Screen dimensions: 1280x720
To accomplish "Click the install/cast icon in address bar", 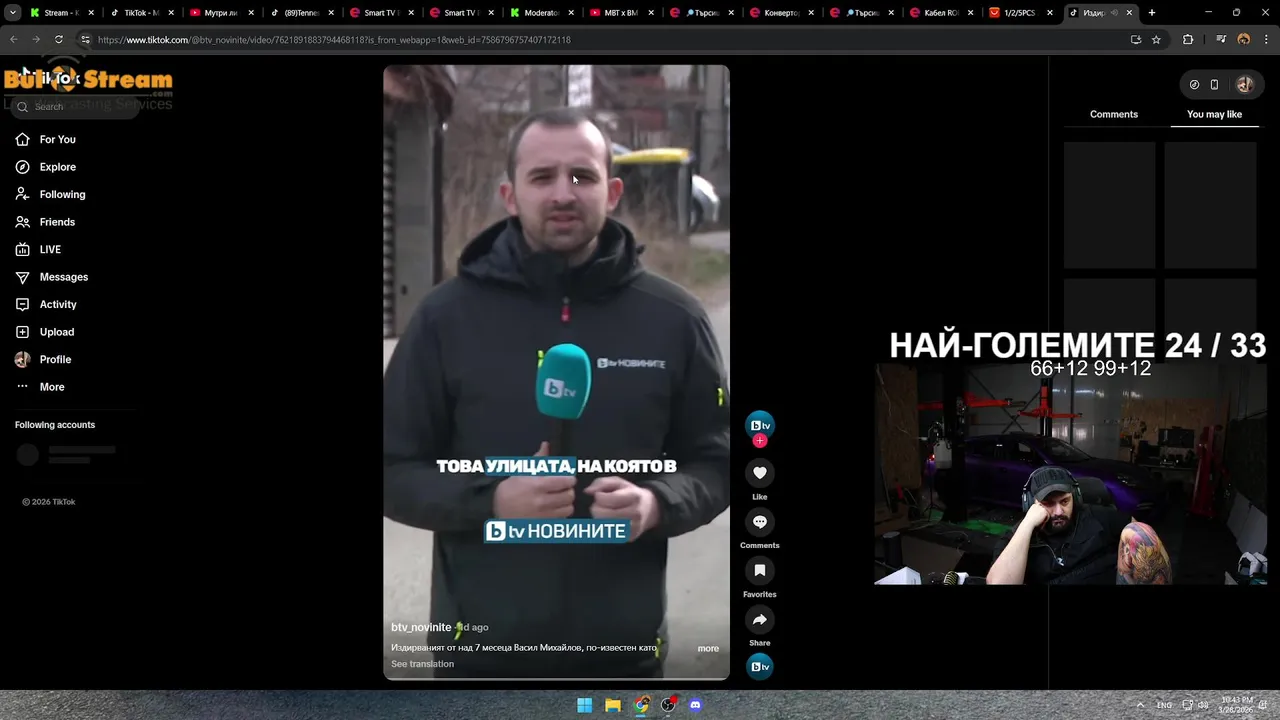I will click(1135, 40).
